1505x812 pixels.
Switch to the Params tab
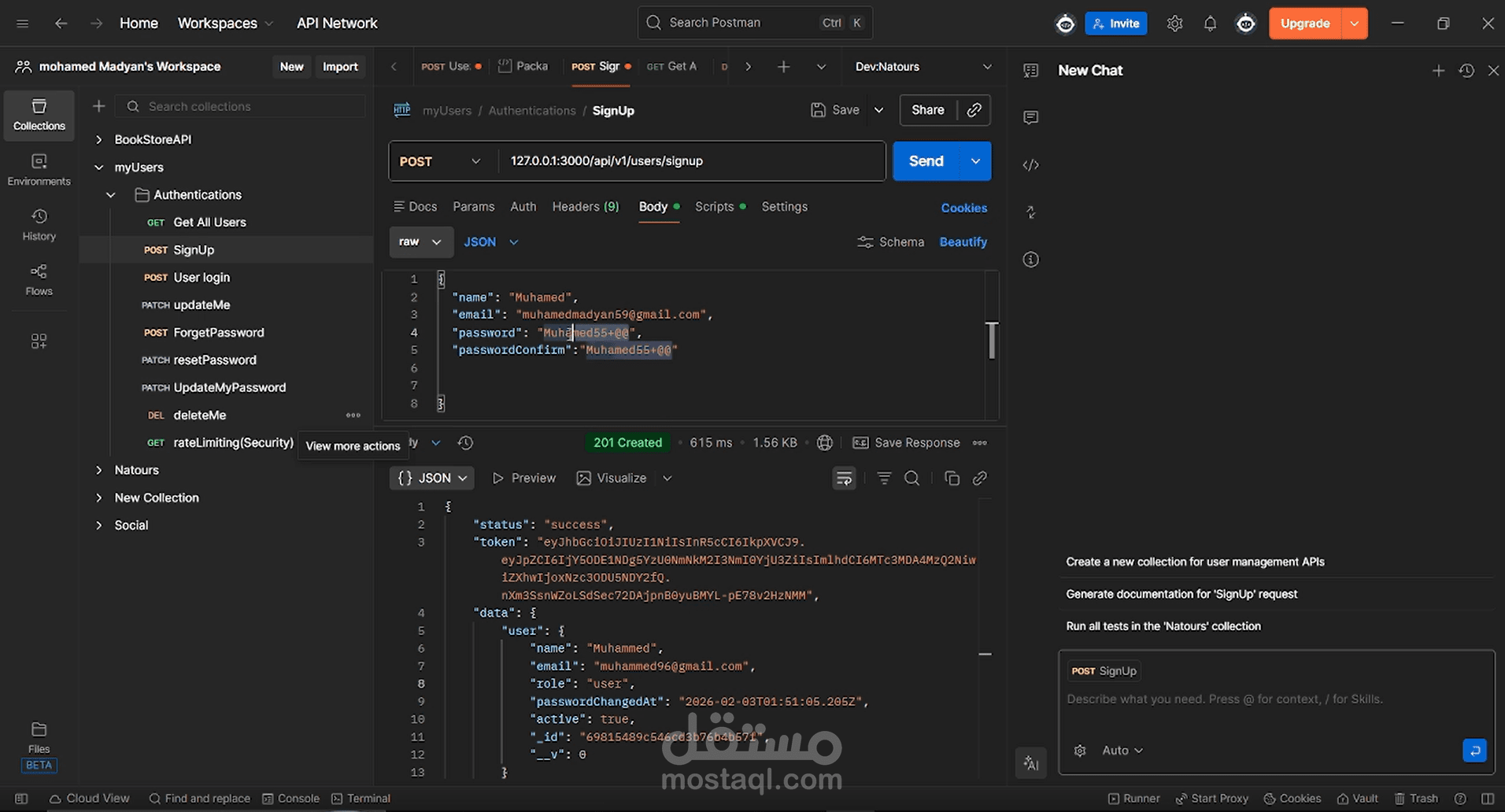[474, 207]
